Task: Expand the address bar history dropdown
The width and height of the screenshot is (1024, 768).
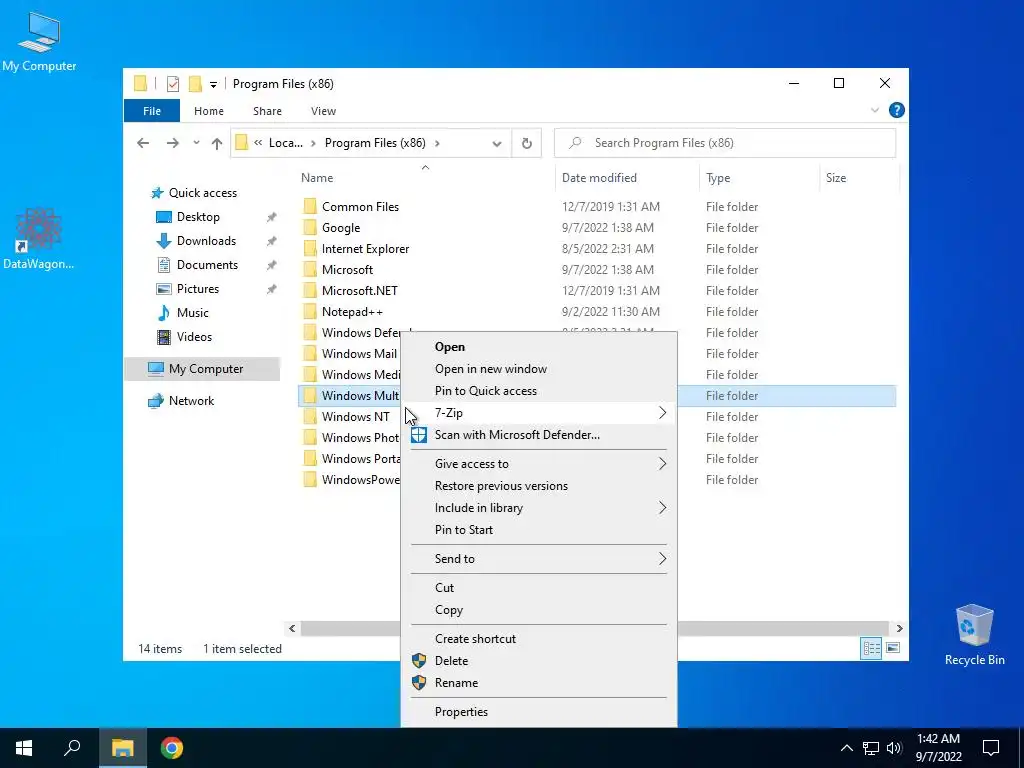Action: pyautogui.click(x=497, y=144)
